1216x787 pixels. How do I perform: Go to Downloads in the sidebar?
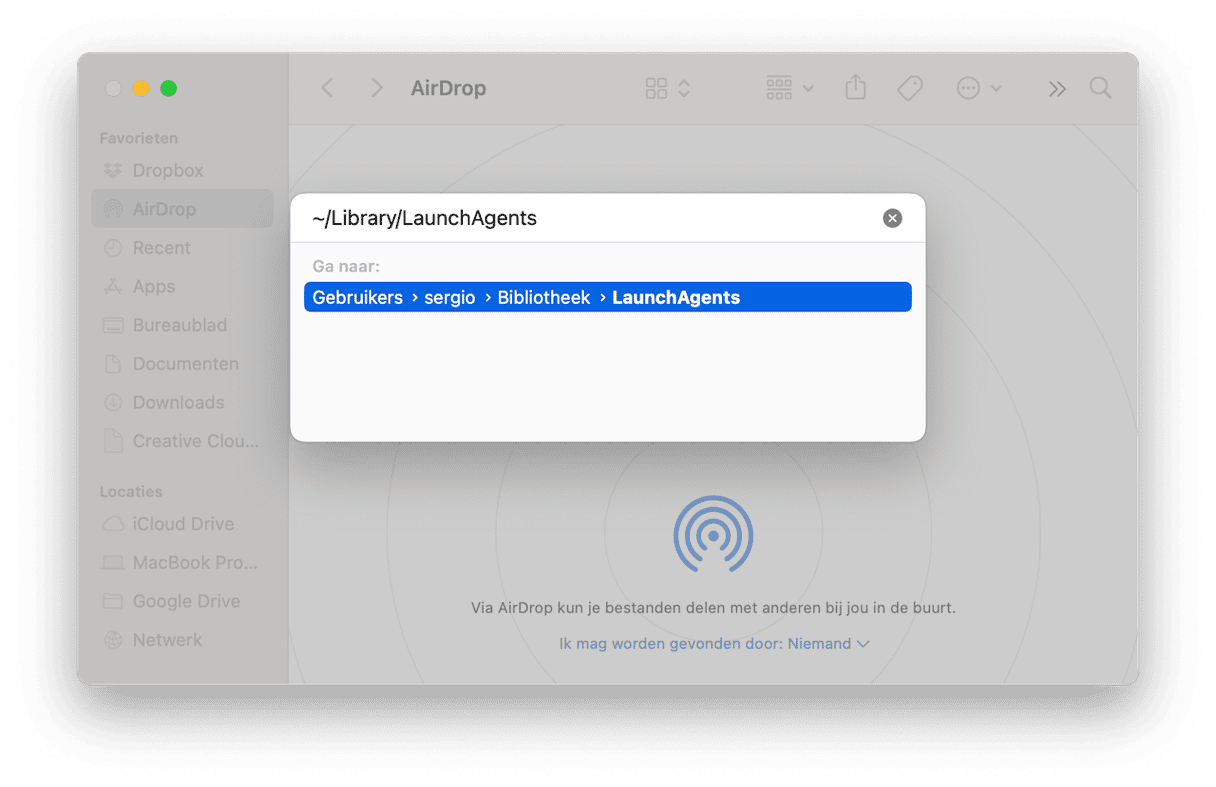tap(178, 403)
